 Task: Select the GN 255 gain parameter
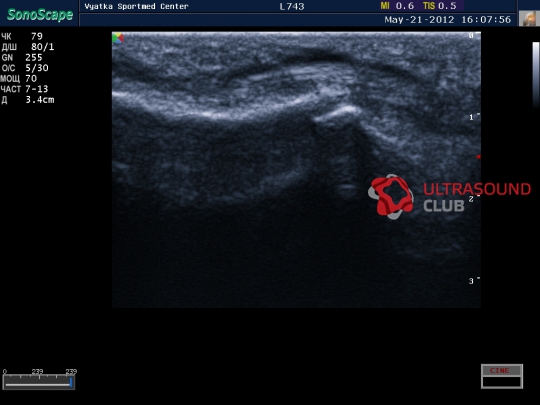22,58
